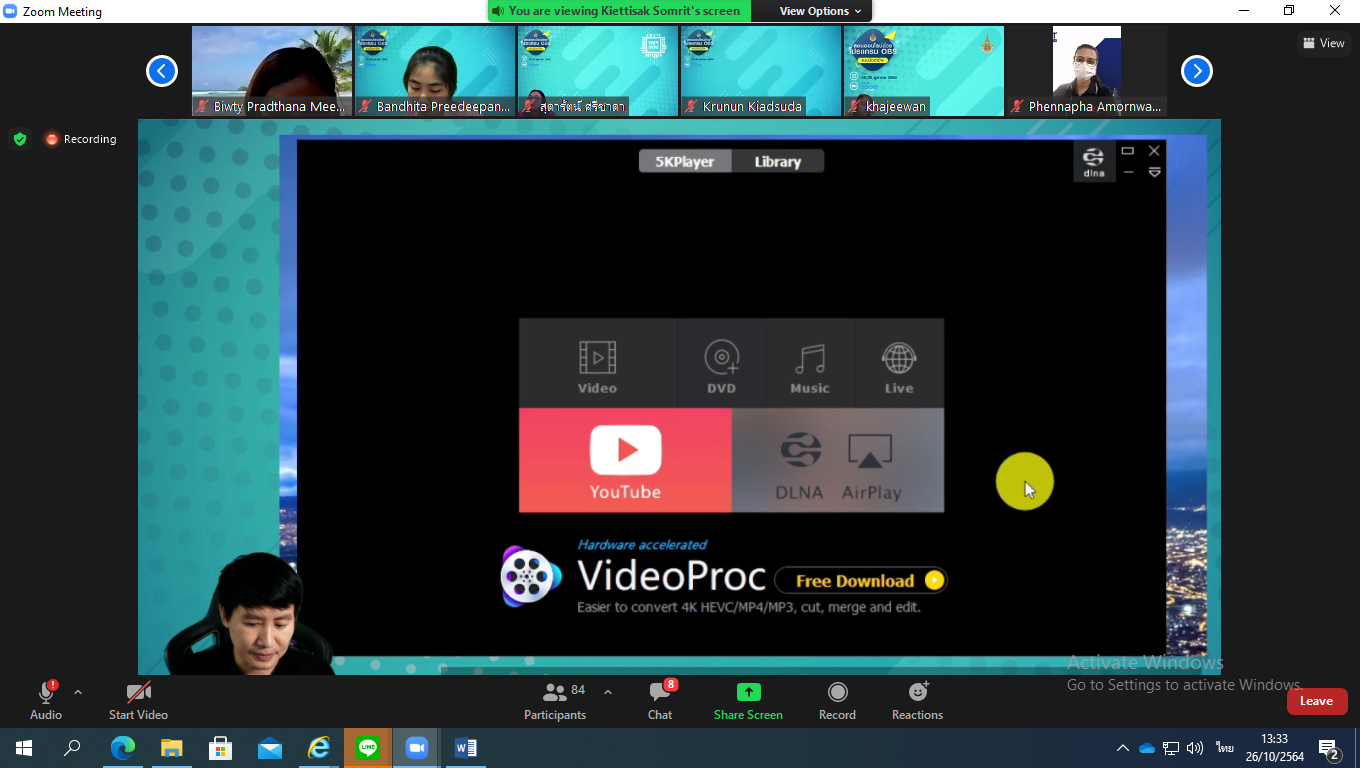Launch Microsoft Edge from the taskbar
The image size is (1360, 768).
point(123,748)
